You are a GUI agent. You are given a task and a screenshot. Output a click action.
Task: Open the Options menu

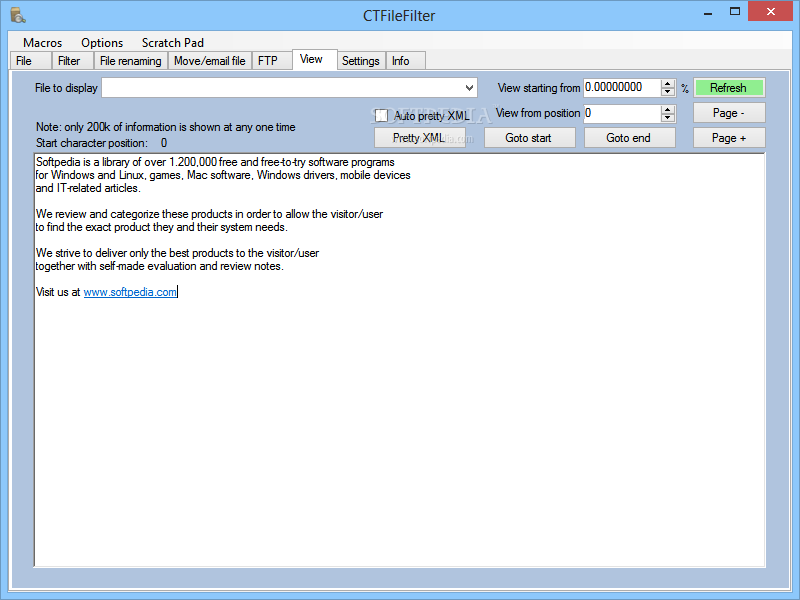pyautogui.click(x=102, y=43)
